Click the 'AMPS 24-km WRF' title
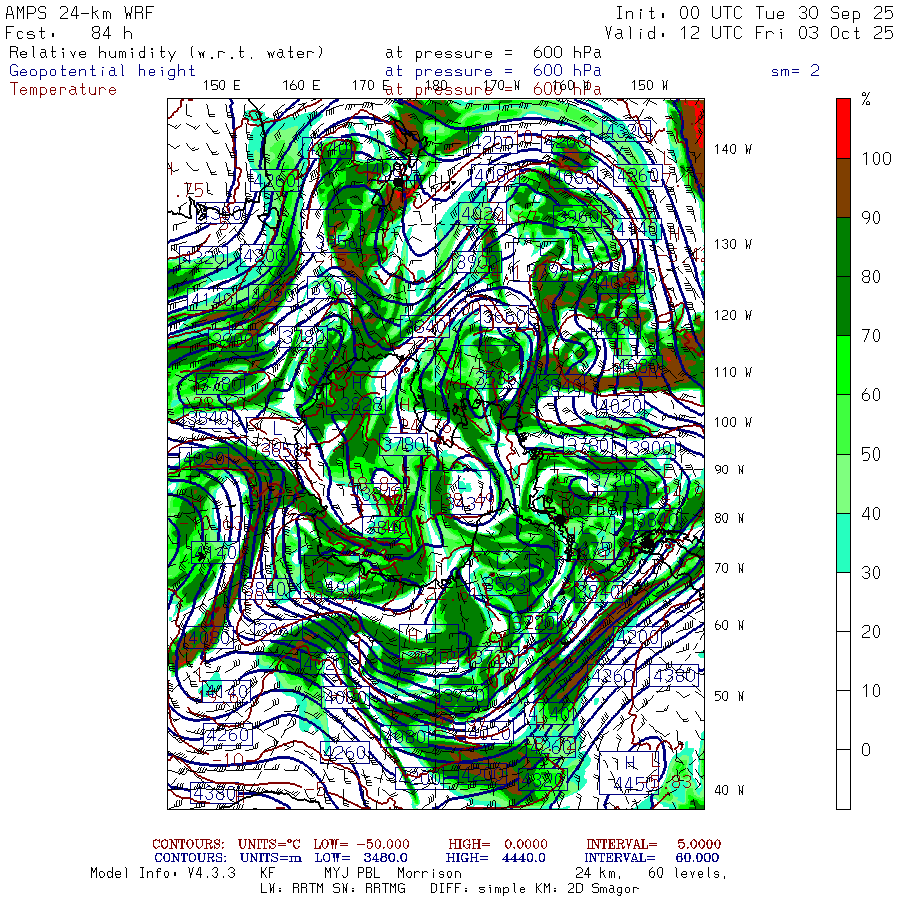The image size is (900, 900). (79, 13)
